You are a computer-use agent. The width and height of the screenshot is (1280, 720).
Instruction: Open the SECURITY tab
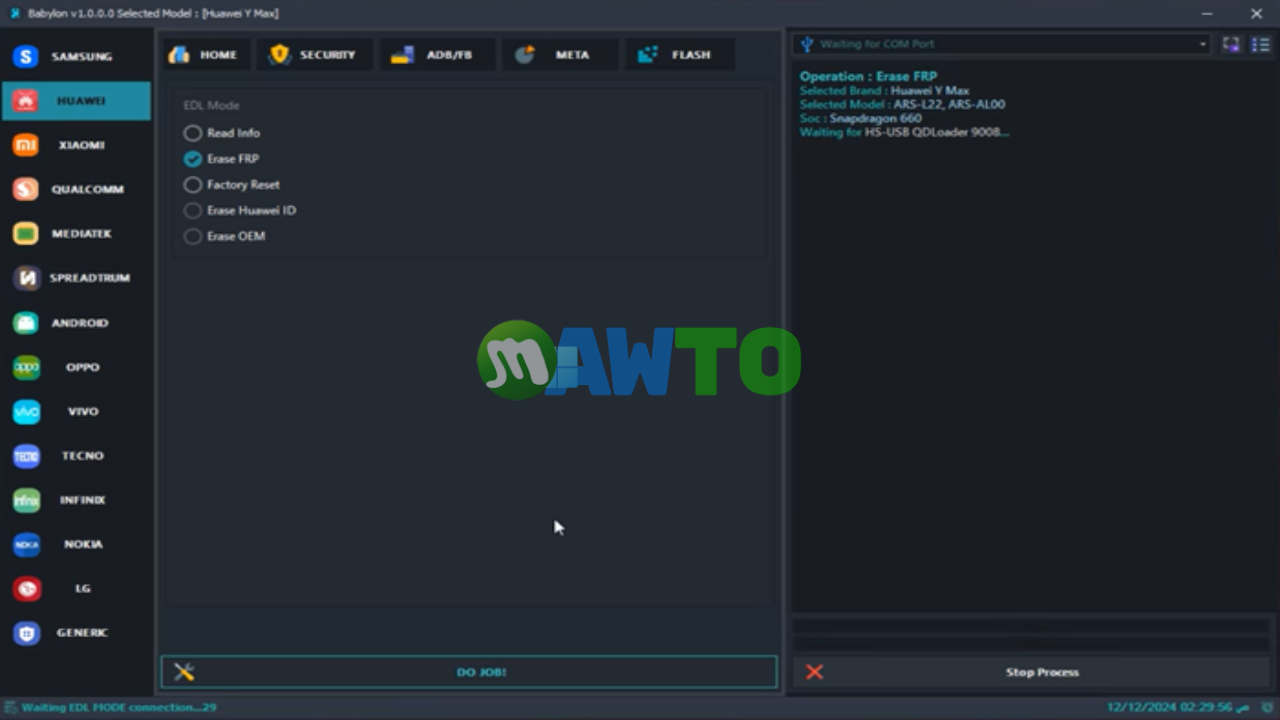pyautogui.click(x=313, y=55)
